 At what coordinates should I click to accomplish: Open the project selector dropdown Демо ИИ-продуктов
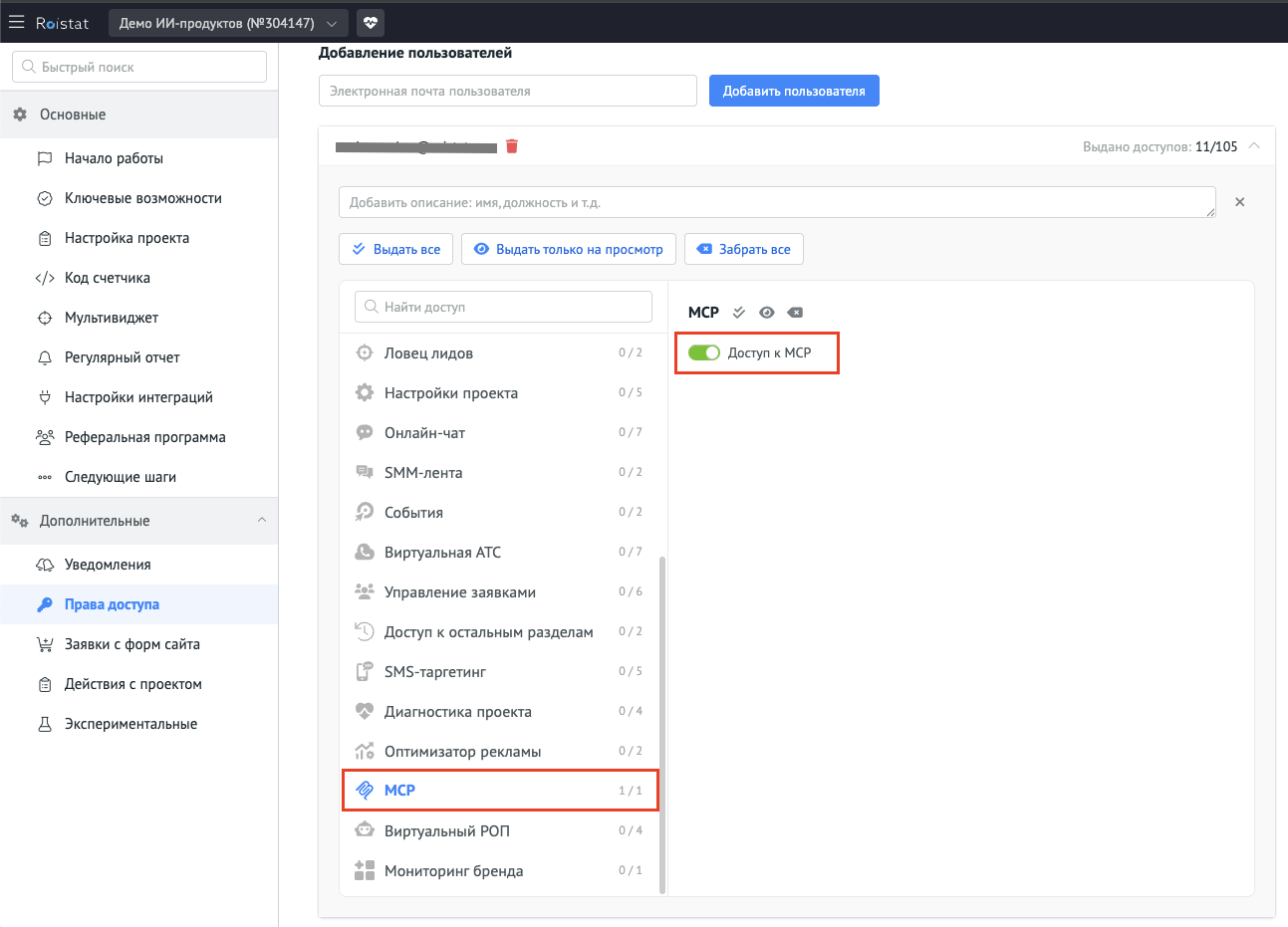tap(228, 23)
